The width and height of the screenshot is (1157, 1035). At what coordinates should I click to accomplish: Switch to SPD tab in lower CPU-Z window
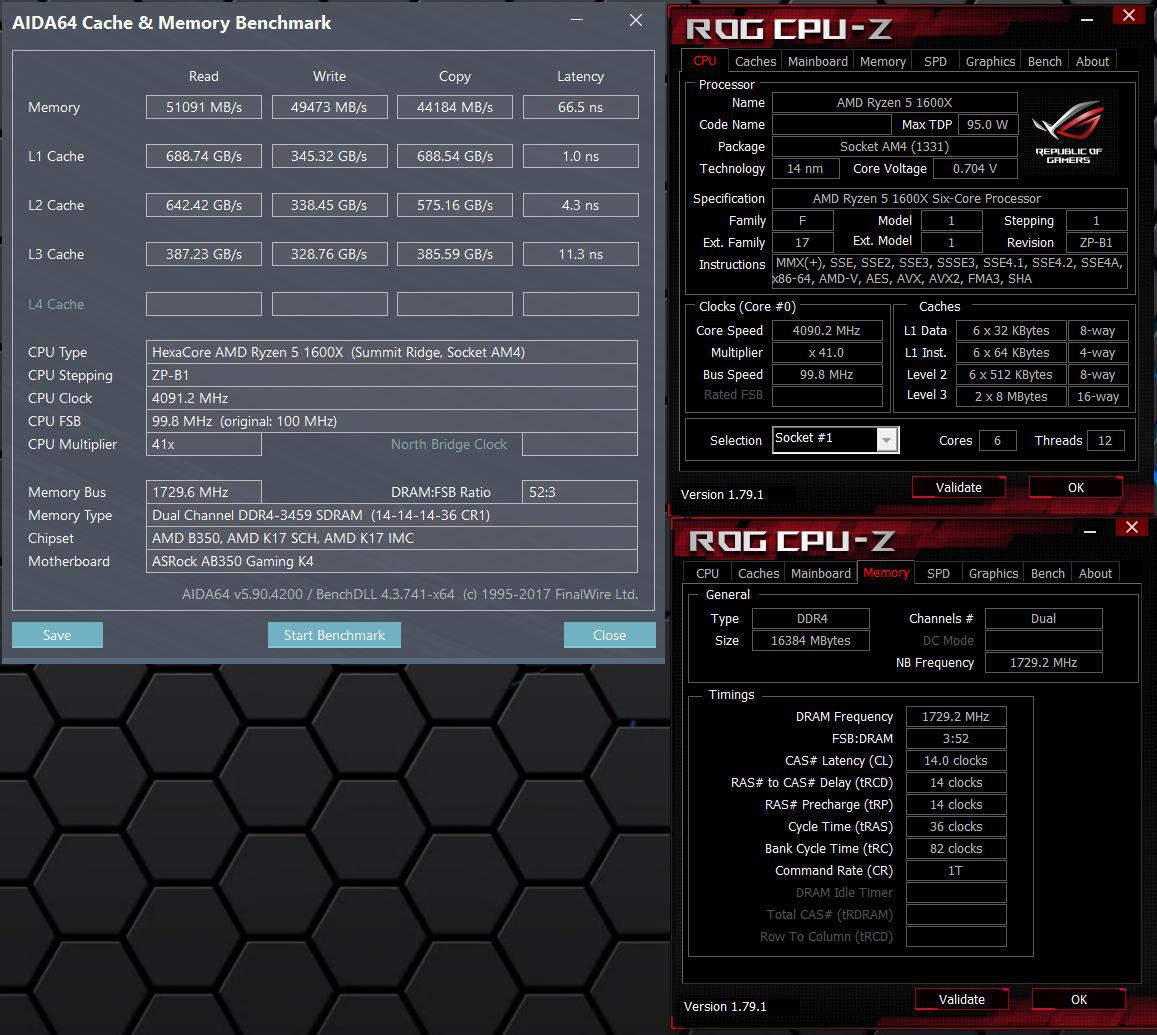tap(938, 573)
